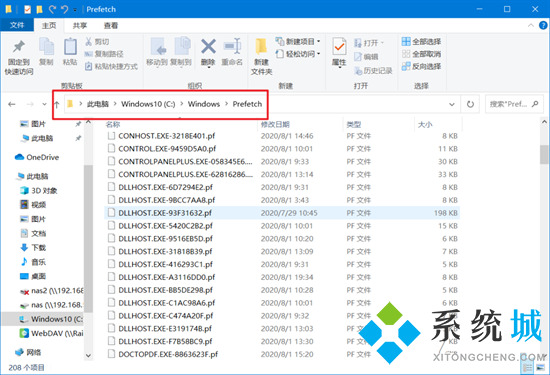
Task: Click the Windows breadcrumb in the address bar
Action: point(204,104)
